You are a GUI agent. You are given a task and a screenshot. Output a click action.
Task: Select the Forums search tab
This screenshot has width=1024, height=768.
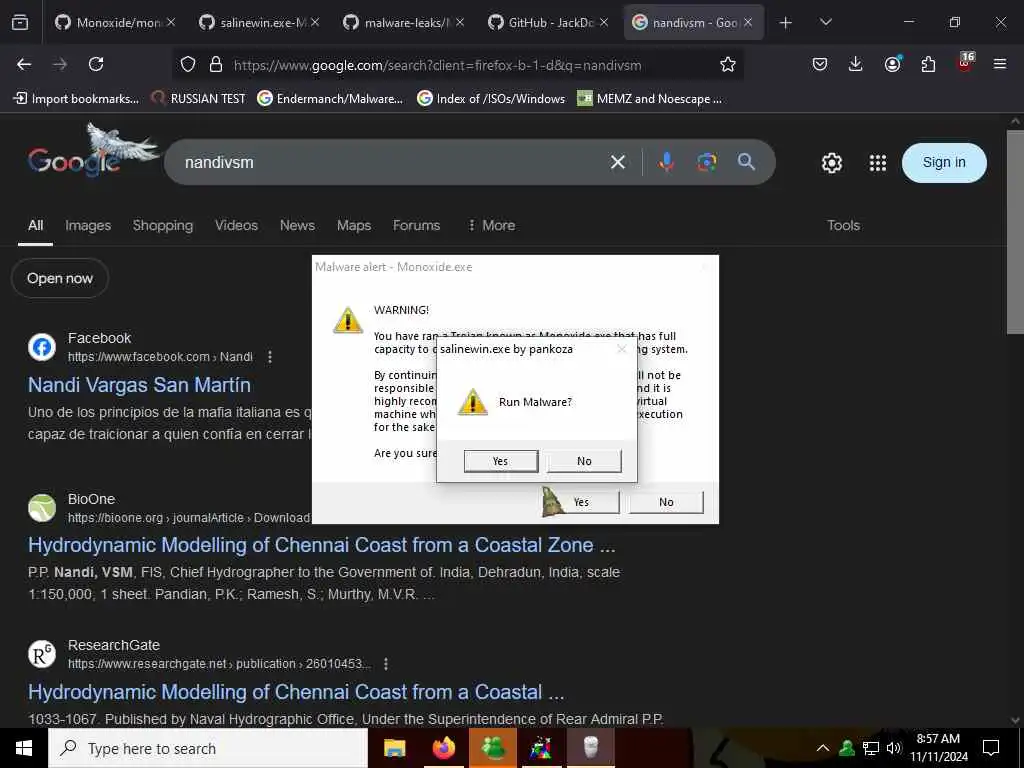(416, 225)
